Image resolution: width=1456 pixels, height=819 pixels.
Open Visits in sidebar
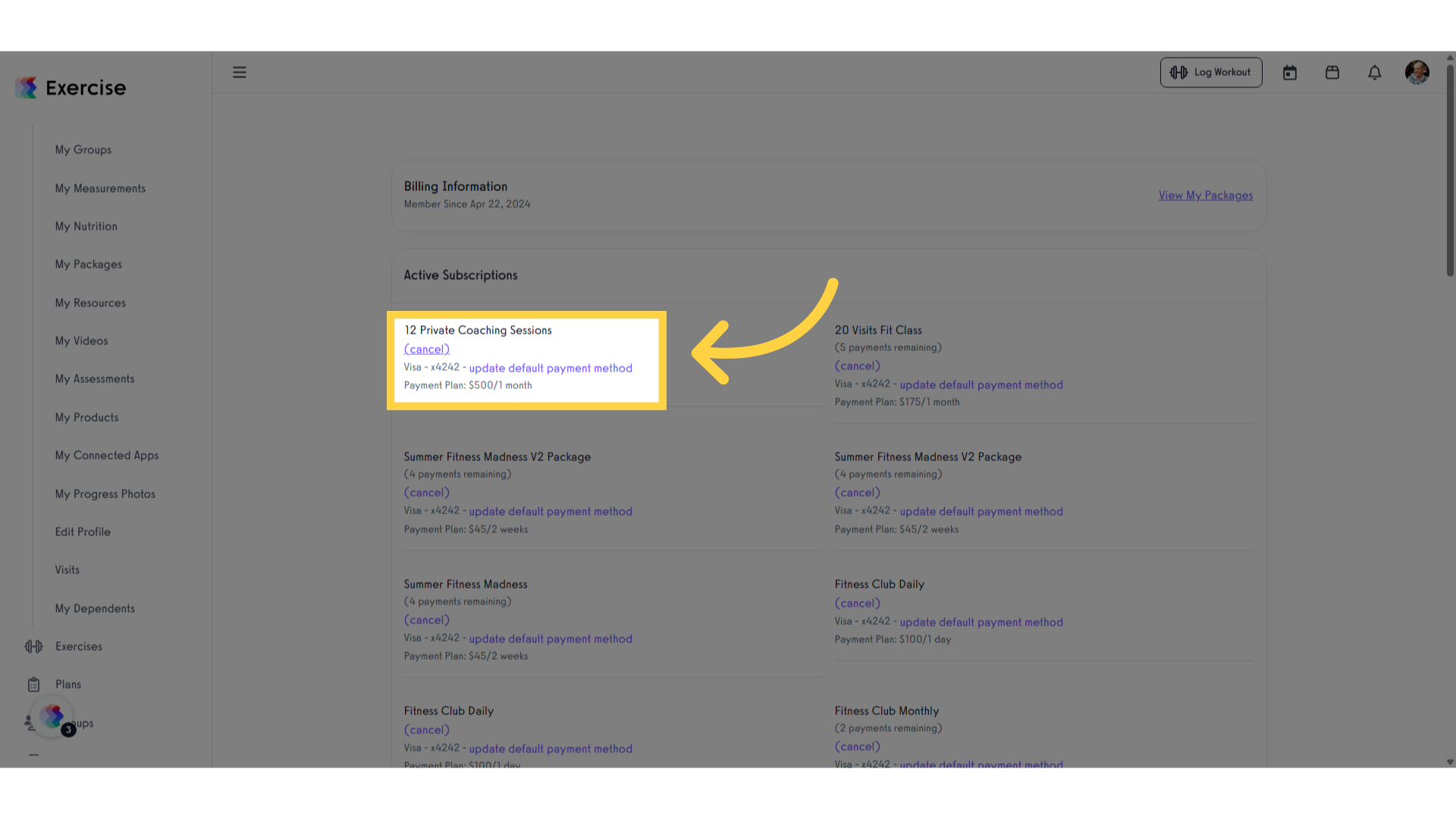[x=67, y=570]
